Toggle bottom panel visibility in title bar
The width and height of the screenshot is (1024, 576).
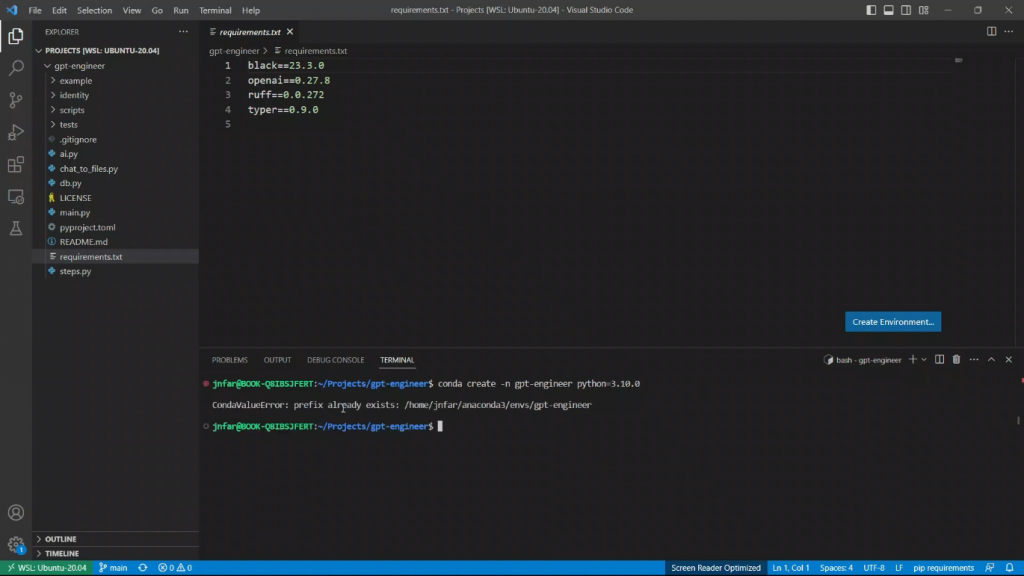click(888, 10)
